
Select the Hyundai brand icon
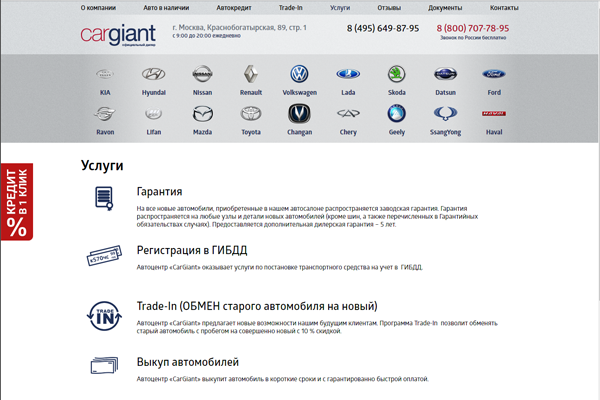click(x=153, y=75)
